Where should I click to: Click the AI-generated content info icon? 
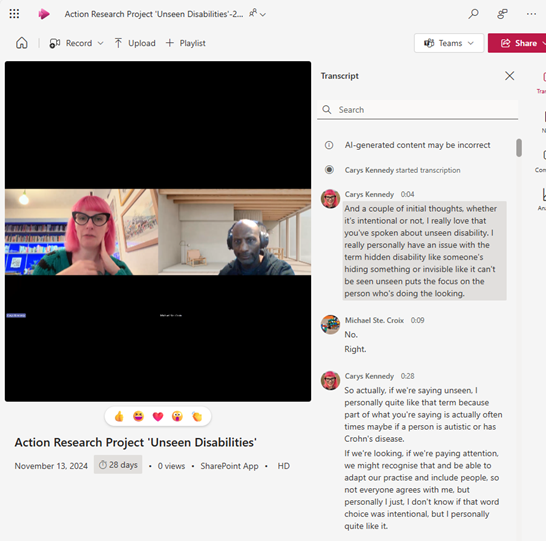329,145
